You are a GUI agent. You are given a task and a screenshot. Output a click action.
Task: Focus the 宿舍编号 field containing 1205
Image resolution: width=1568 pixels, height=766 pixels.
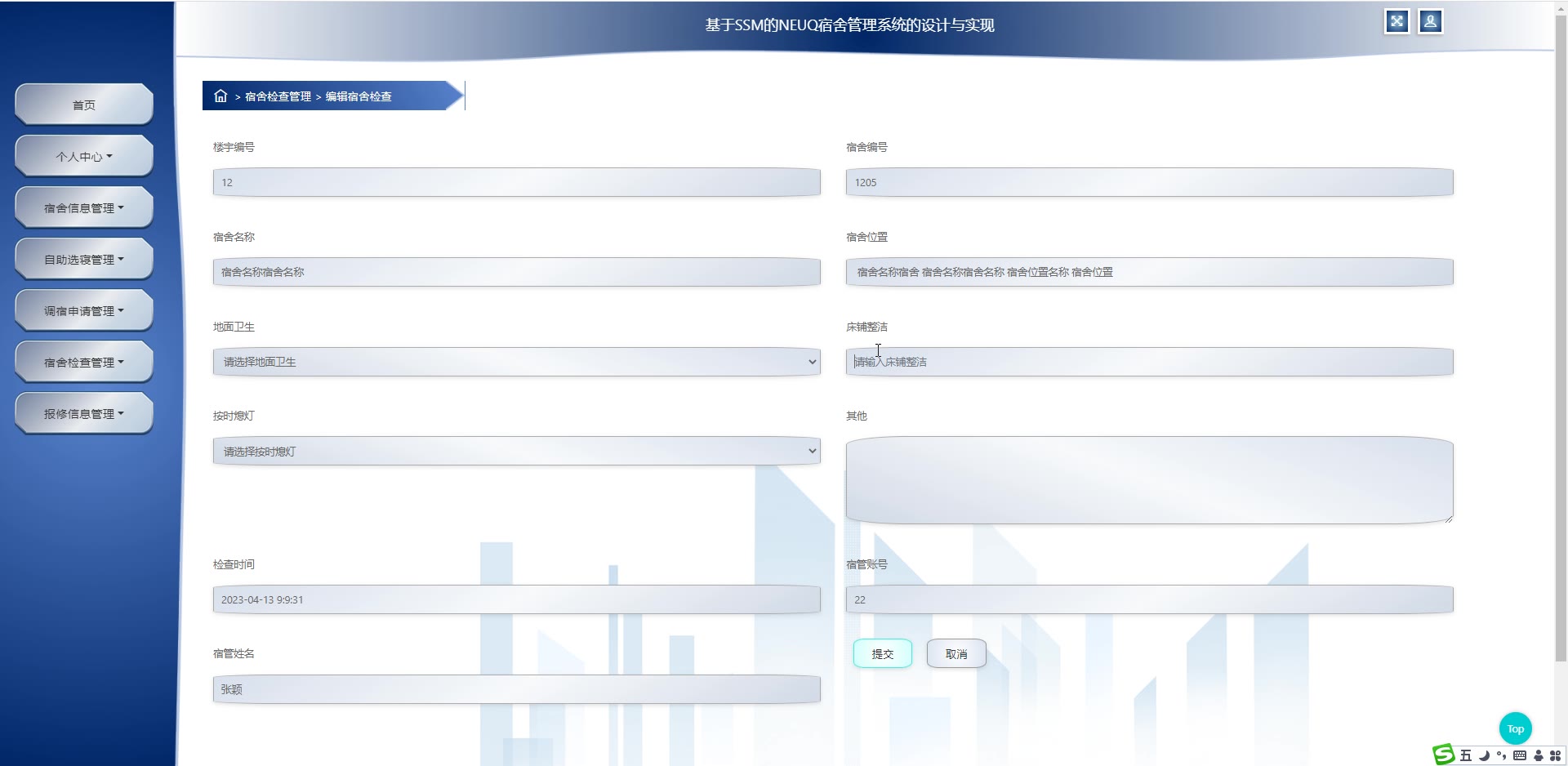point(1150,182)
